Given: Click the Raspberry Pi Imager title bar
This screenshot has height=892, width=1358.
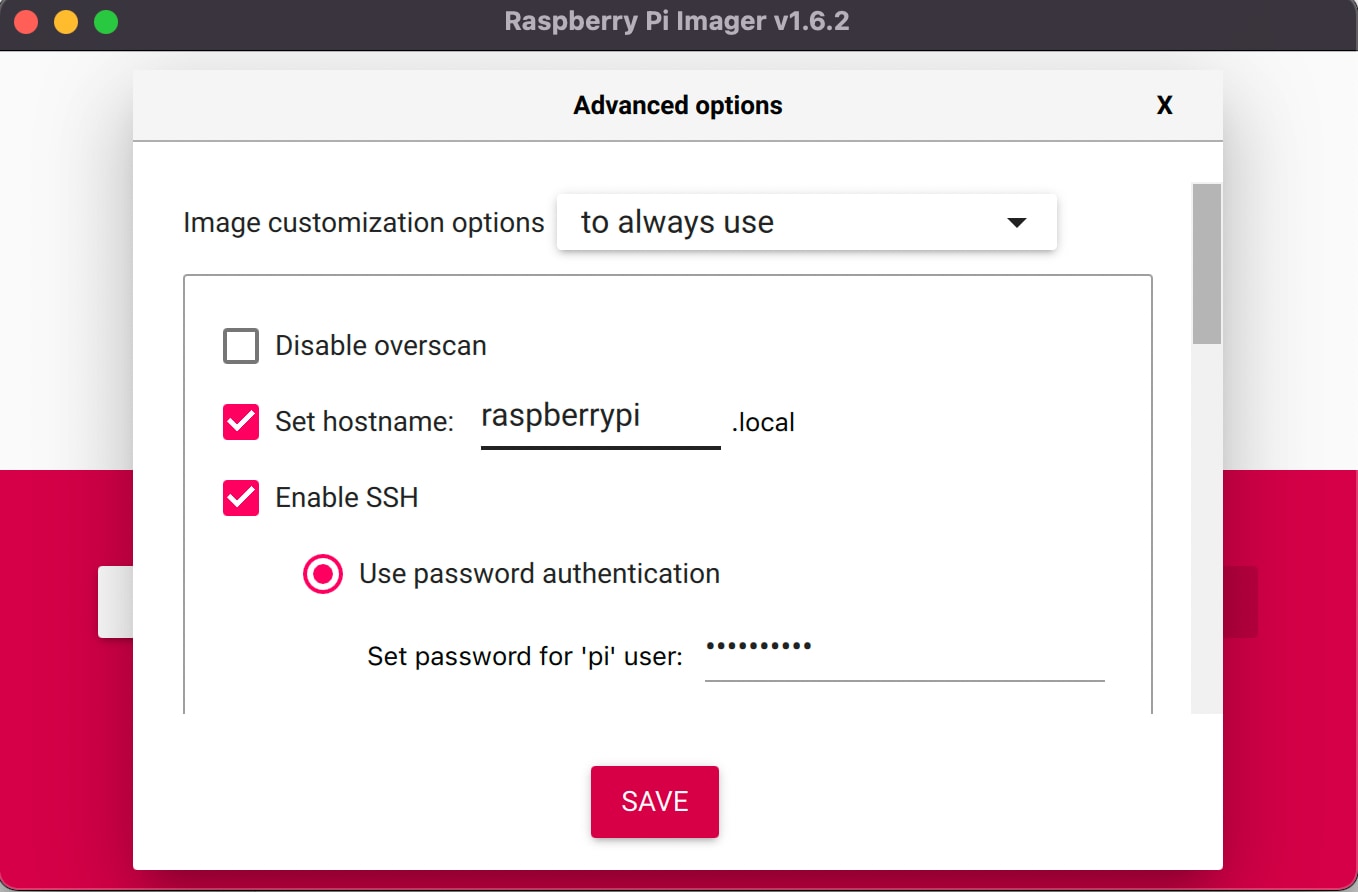Looking at the screenshot, I should click(x=677, y=21).
